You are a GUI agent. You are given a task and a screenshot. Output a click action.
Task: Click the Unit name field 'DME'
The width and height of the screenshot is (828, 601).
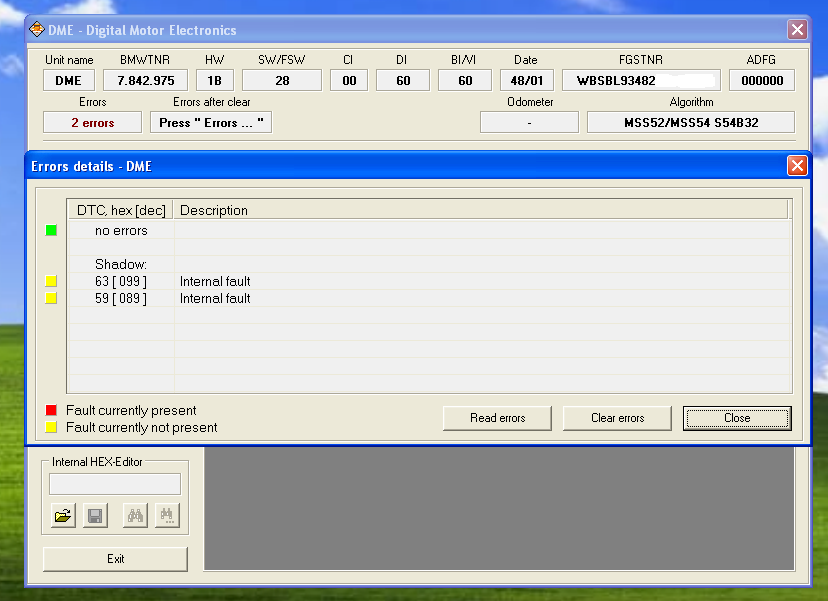click(69, 80)
